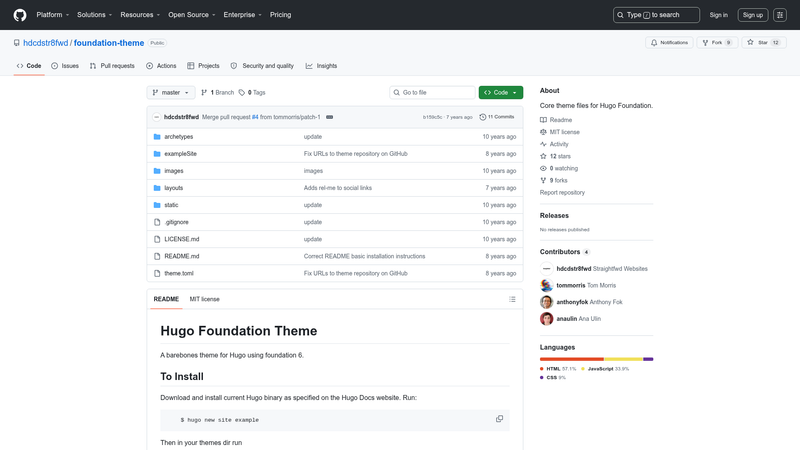800x450 pixels.
Task: Click the b159c5c commit hash
Action: point(432,117)
